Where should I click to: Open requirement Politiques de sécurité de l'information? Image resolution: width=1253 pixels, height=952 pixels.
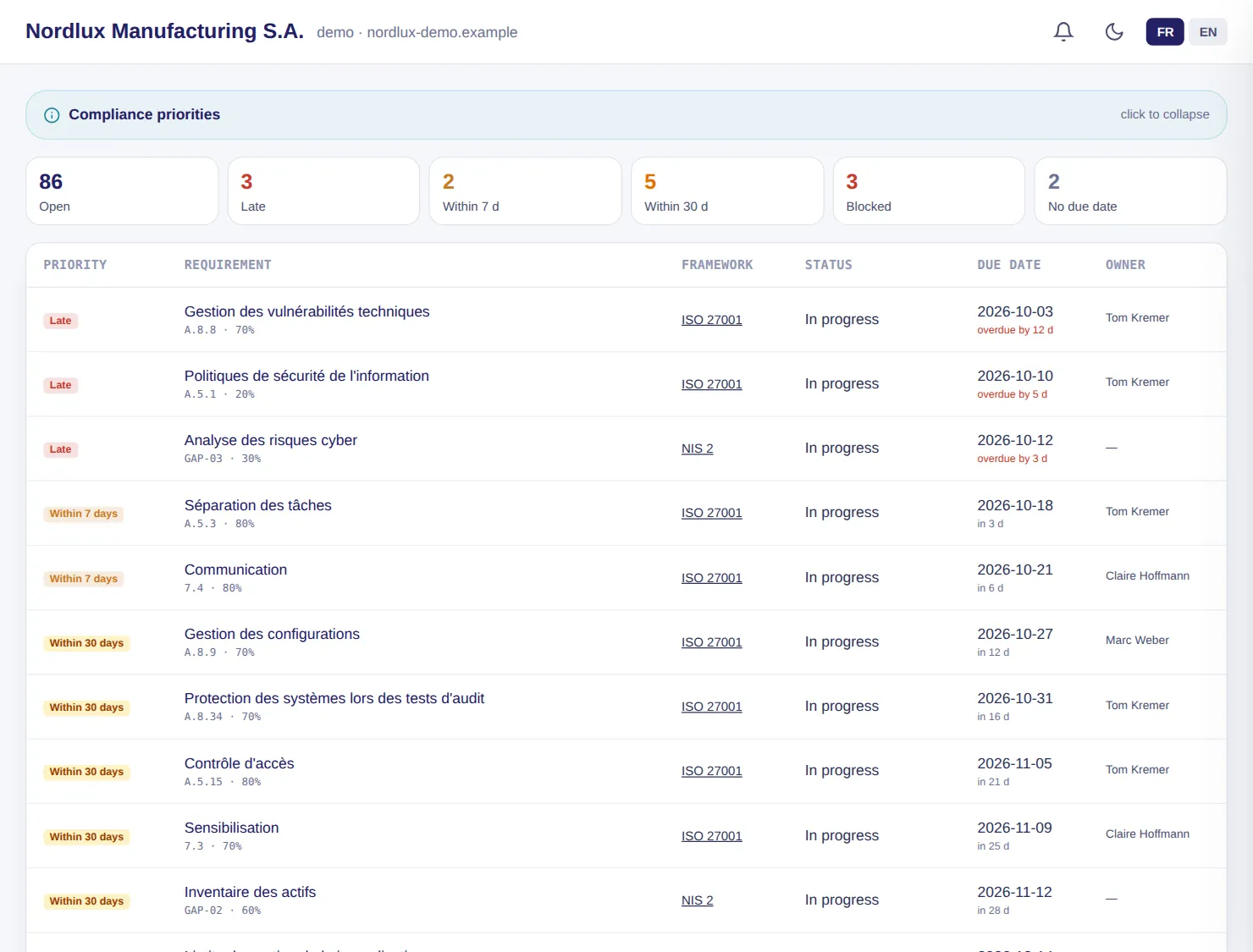(x=306, y=376)
